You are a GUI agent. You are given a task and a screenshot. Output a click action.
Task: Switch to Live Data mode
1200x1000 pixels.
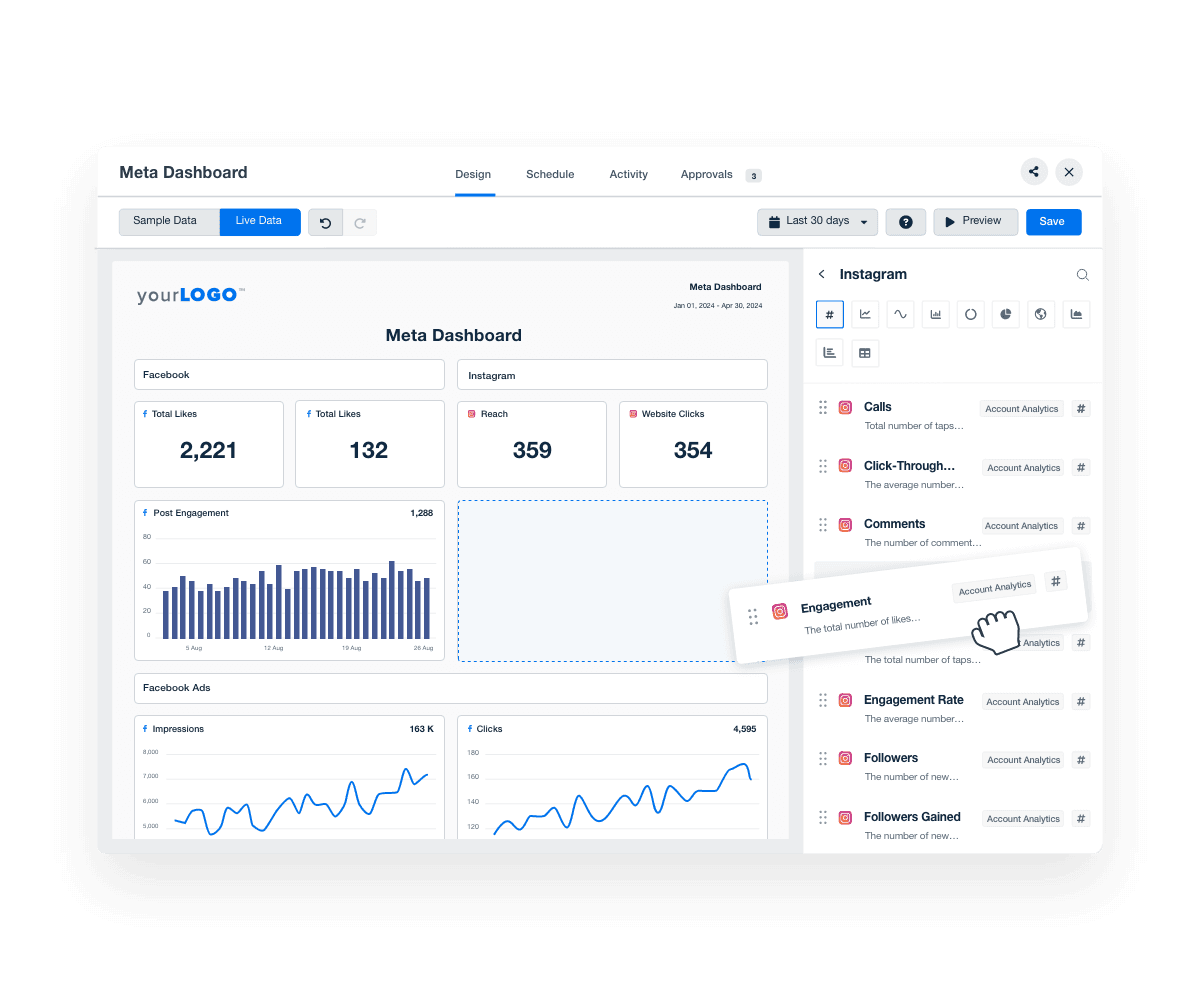tap(259, 222)
